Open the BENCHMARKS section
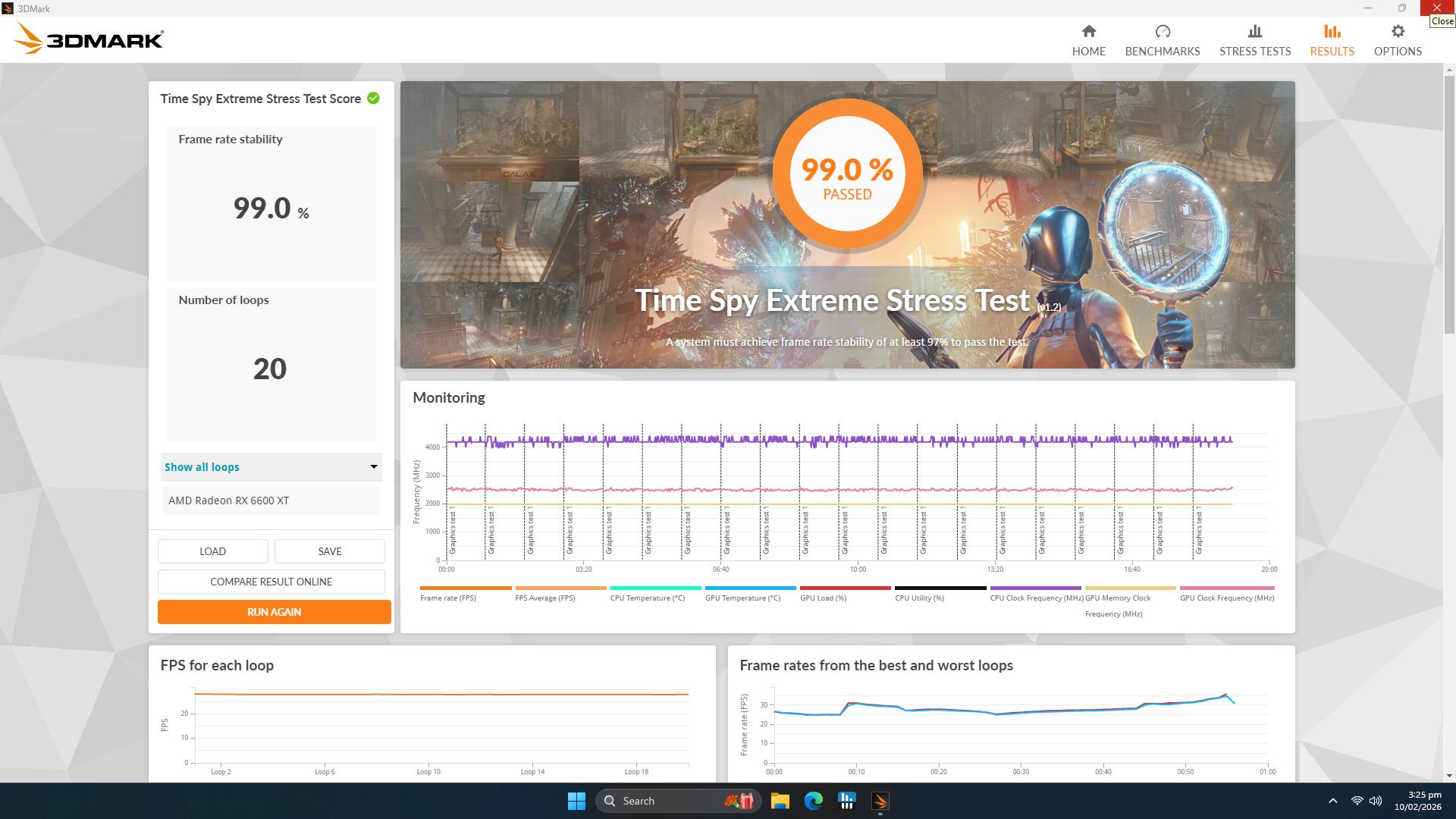1456x819 pixels. click(1162, 40)
